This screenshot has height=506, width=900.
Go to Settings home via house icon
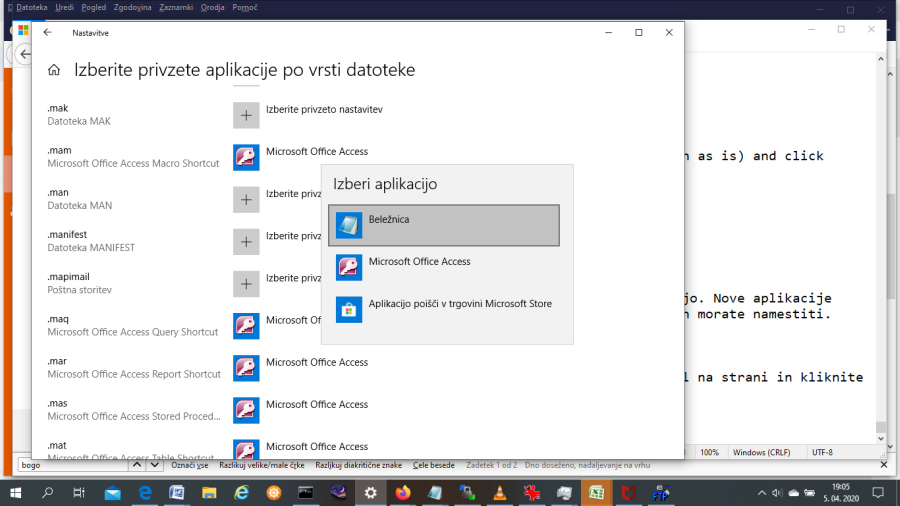(x=54, y=70)
